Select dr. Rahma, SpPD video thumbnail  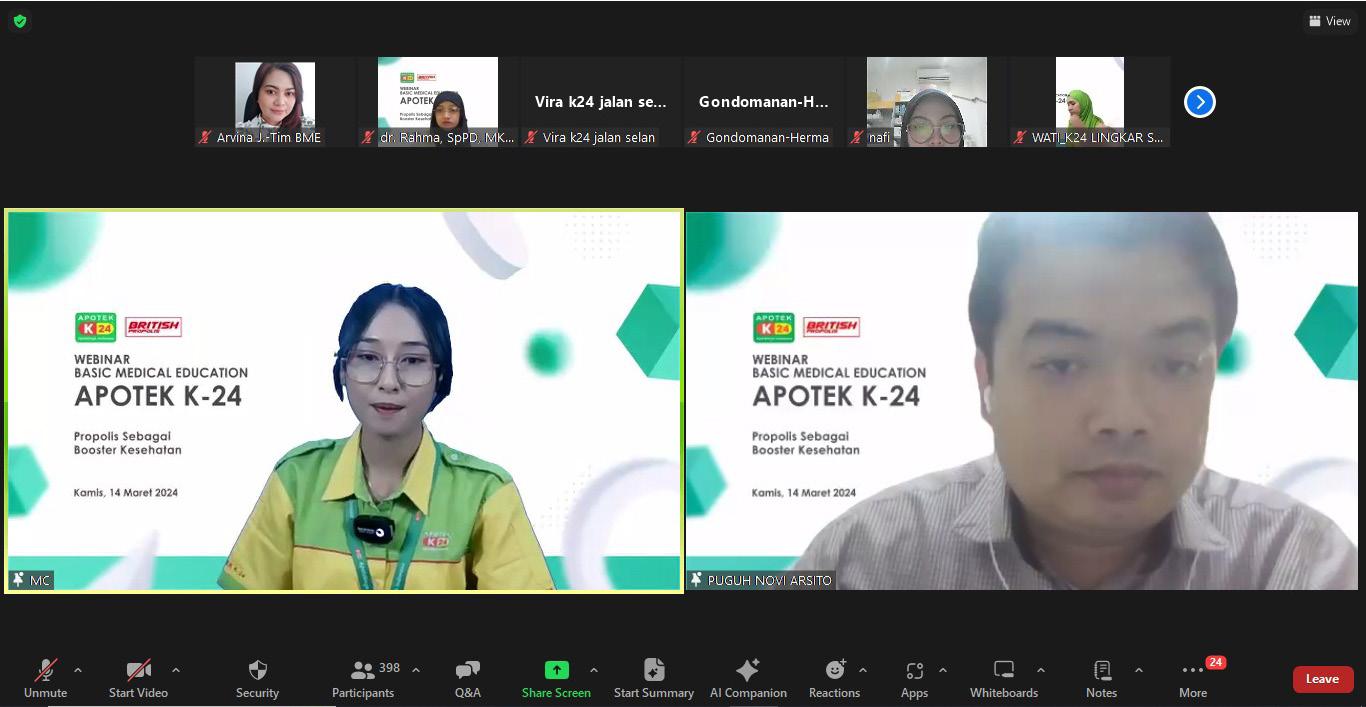coord(438,102)
